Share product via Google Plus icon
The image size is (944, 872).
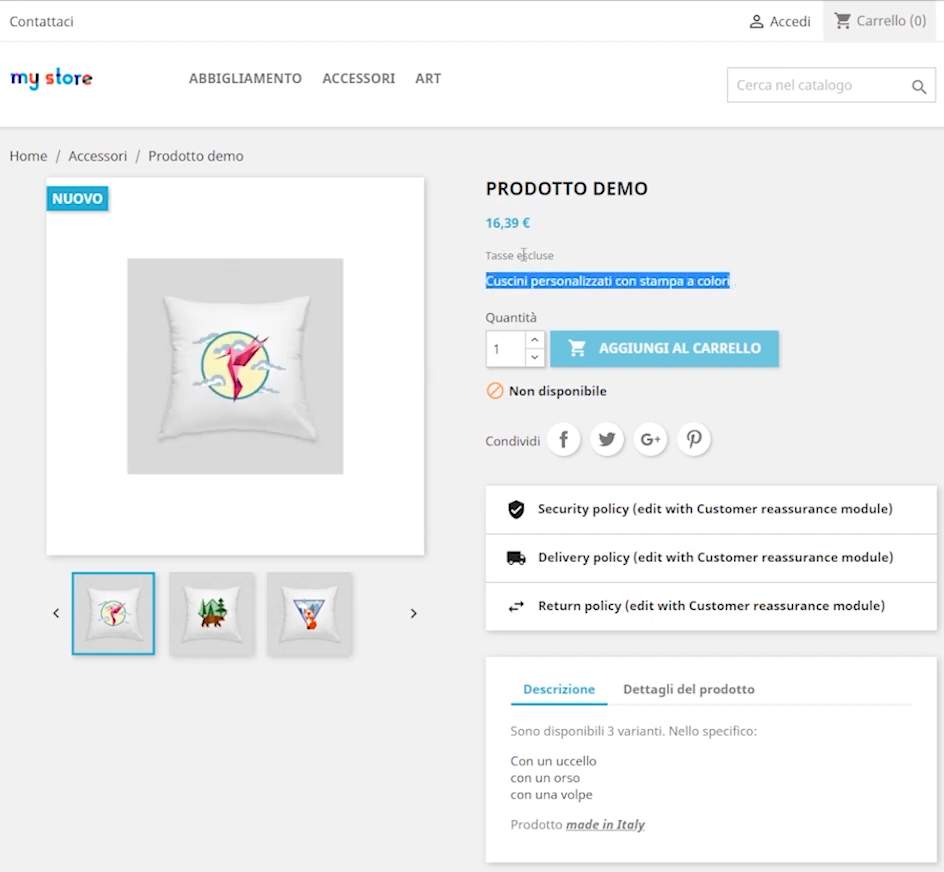click(x=650, y=439)
